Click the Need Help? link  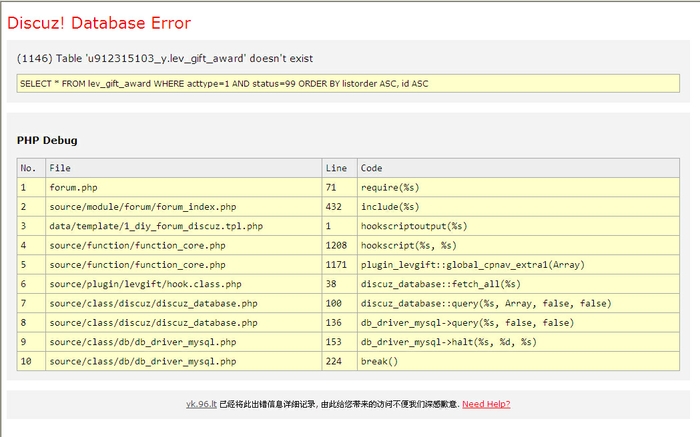pyautogui.click(x=486, y=404)
